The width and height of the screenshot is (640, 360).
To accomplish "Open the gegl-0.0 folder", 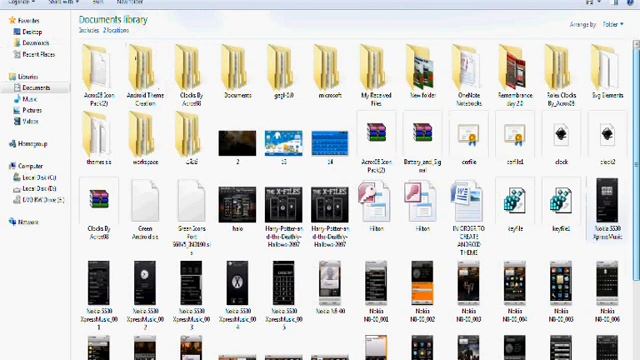I will pos(284,72).
